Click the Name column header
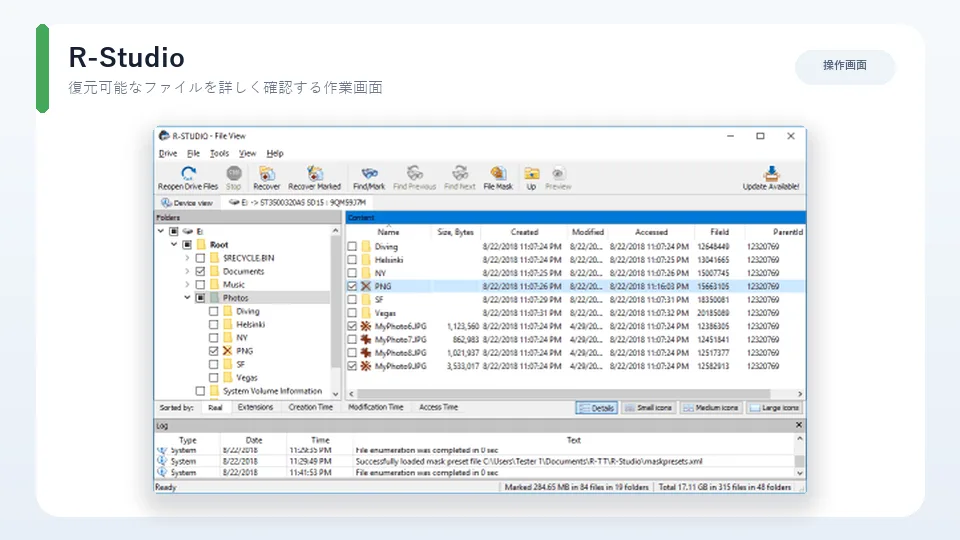960x540 pixels. coord(388,232)
